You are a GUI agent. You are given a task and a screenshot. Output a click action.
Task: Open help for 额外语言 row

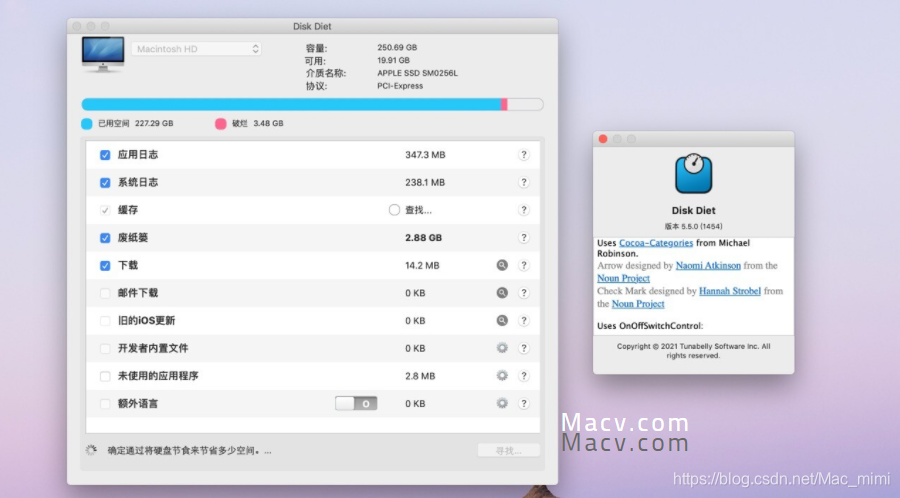click(x=523, y=403)
